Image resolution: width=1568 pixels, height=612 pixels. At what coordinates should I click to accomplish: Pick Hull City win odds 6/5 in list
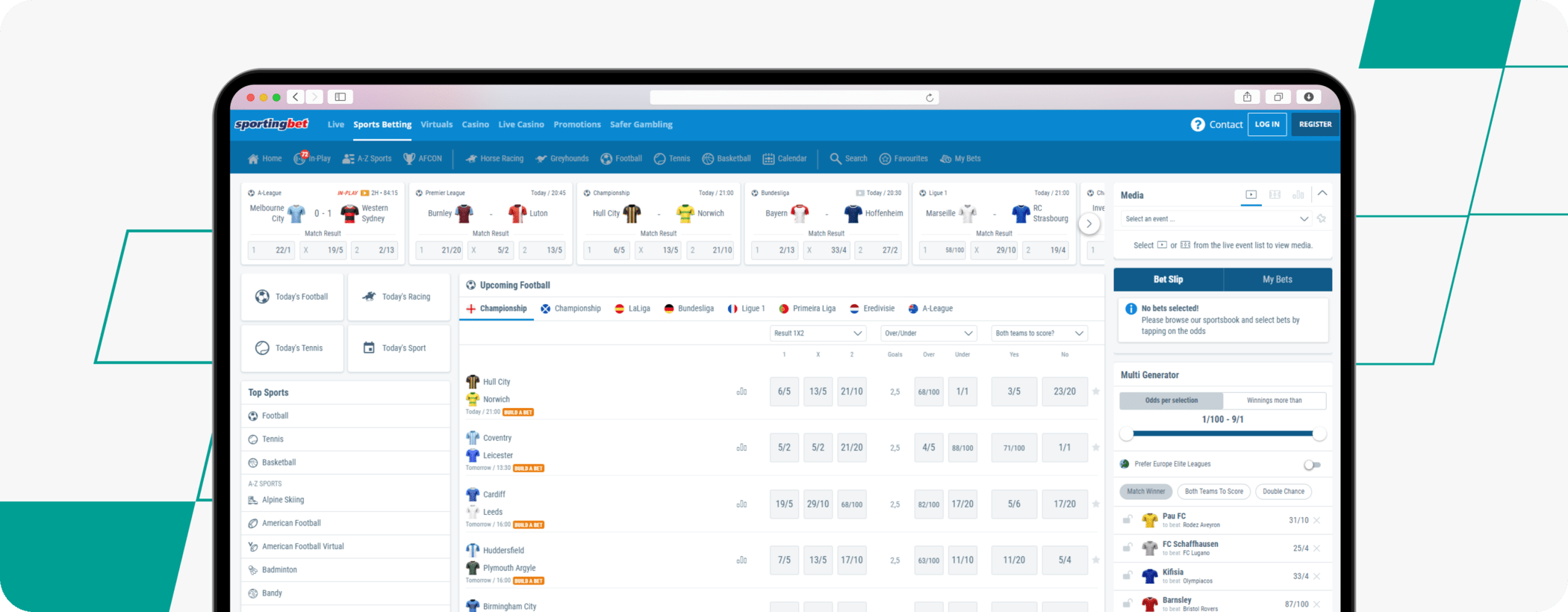[x=784, y=392]
